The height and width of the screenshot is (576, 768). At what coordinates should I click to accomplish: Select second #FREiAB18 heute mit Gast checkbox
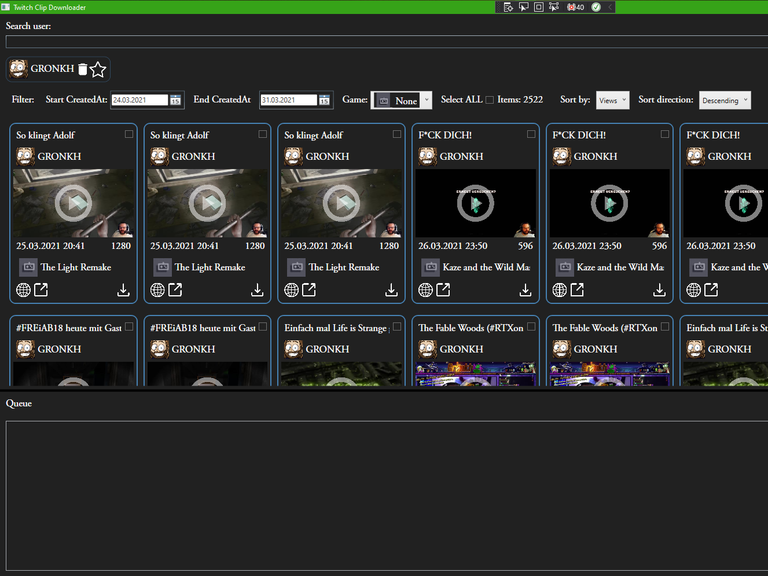coord(263,327)
